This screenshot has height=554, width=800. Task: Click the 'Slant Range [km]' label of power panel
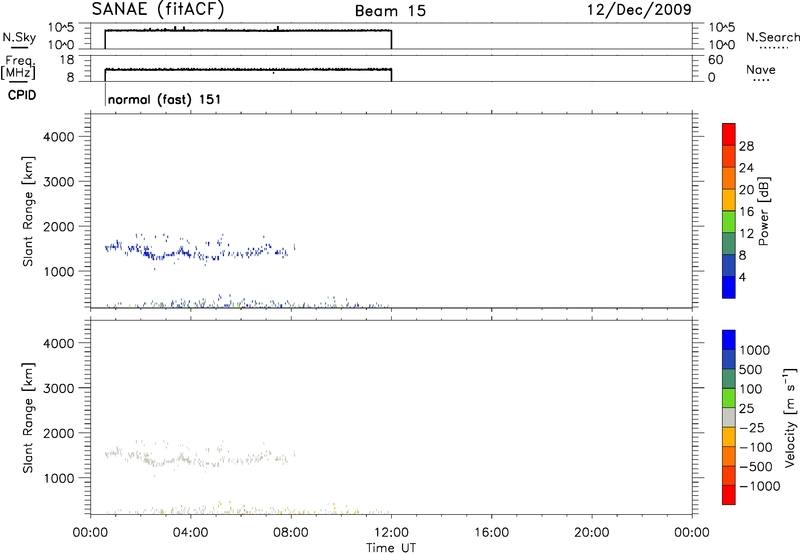(28, 211)
